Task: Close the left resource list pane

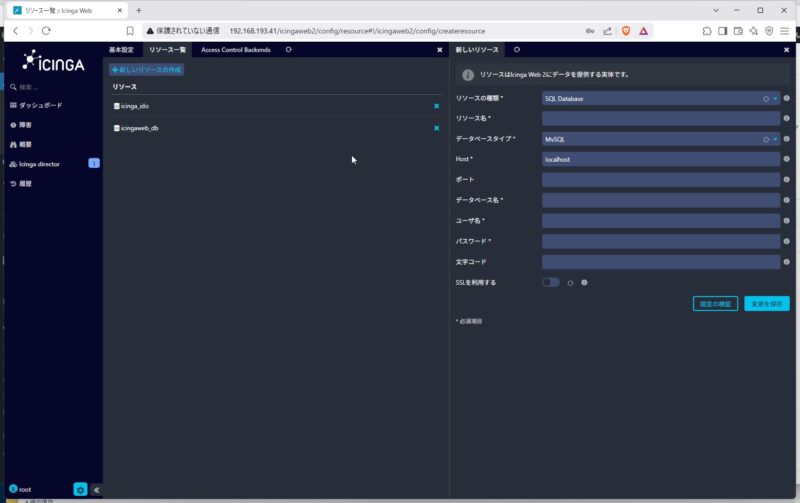Action: 440,50
